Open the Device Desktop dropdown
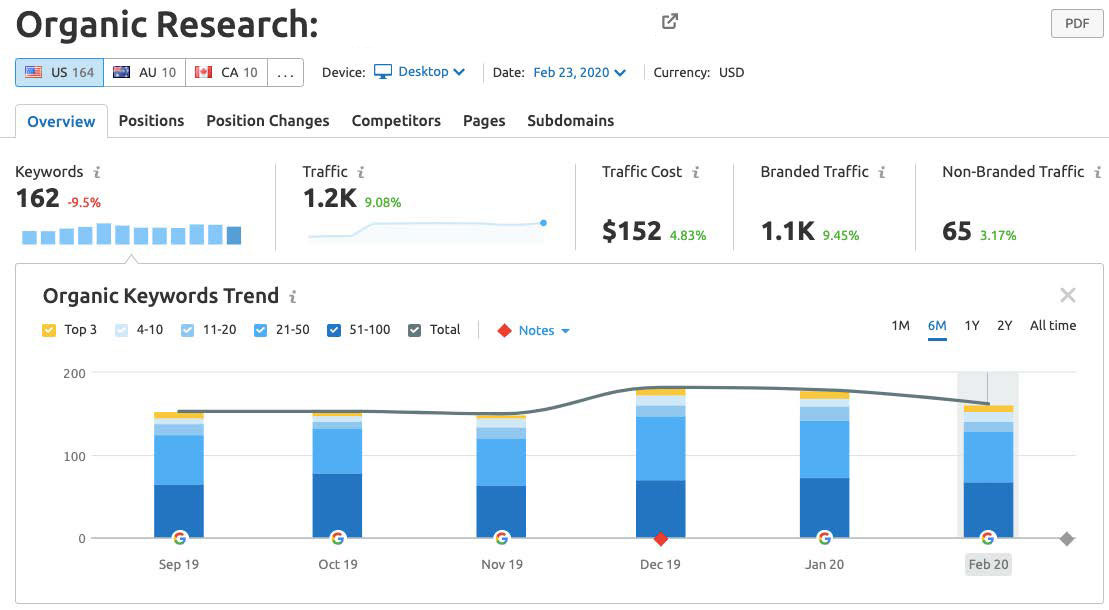Viewport: 1109px width, 610px height. (x=420, y=72)
